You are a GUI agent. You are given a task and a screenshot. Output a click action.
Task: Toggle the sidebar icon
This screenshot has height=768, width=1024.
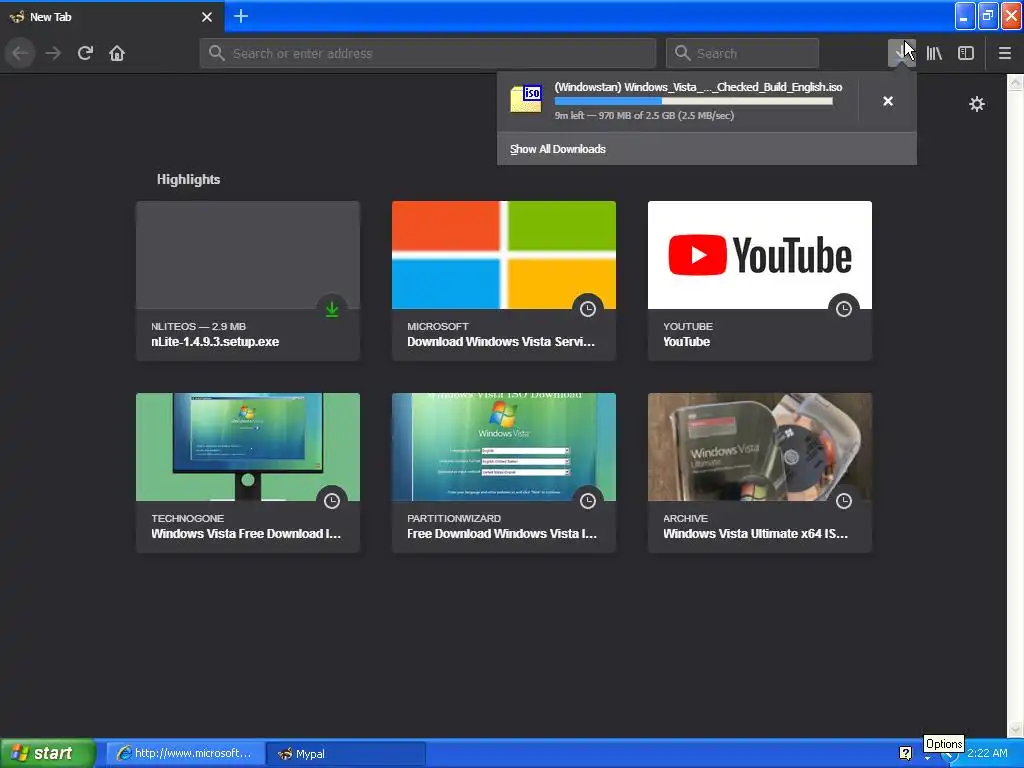tap(966, 53)
